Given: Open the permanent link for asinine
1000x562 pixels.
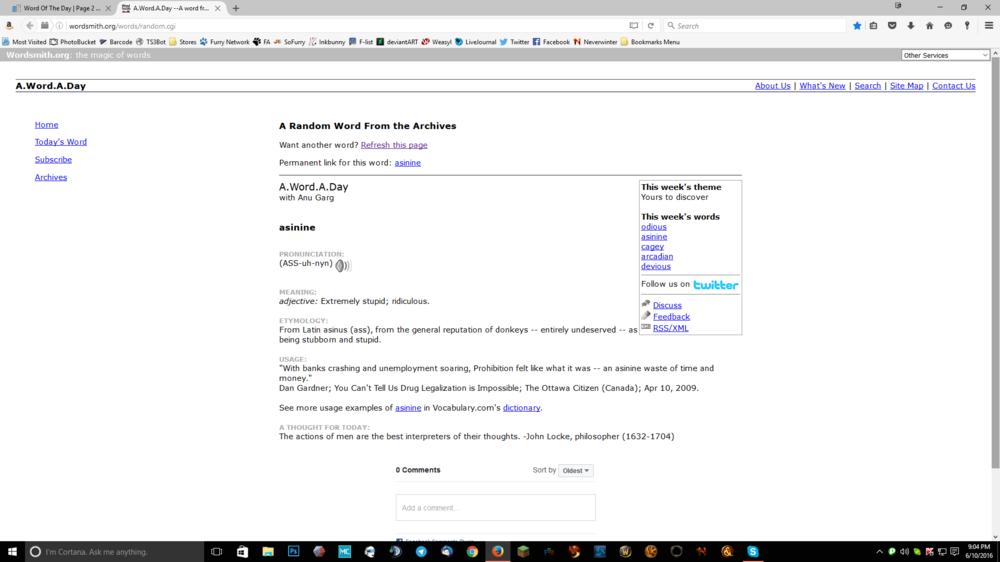Looking at the screenshot, I should click(408, 163).
